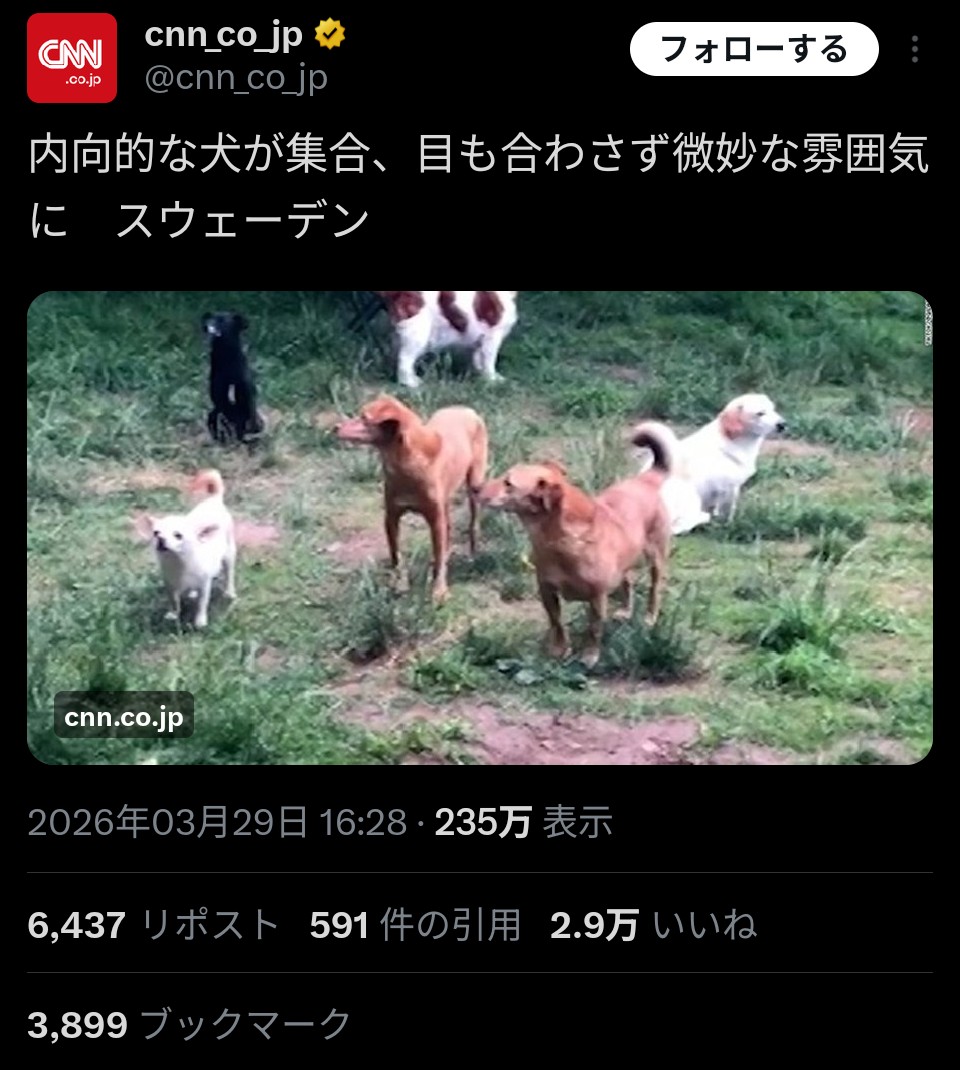Viewport: 960px width, 1070px height.
Task: View the 235万 表示 view count
Action: (x=523, y=822)
